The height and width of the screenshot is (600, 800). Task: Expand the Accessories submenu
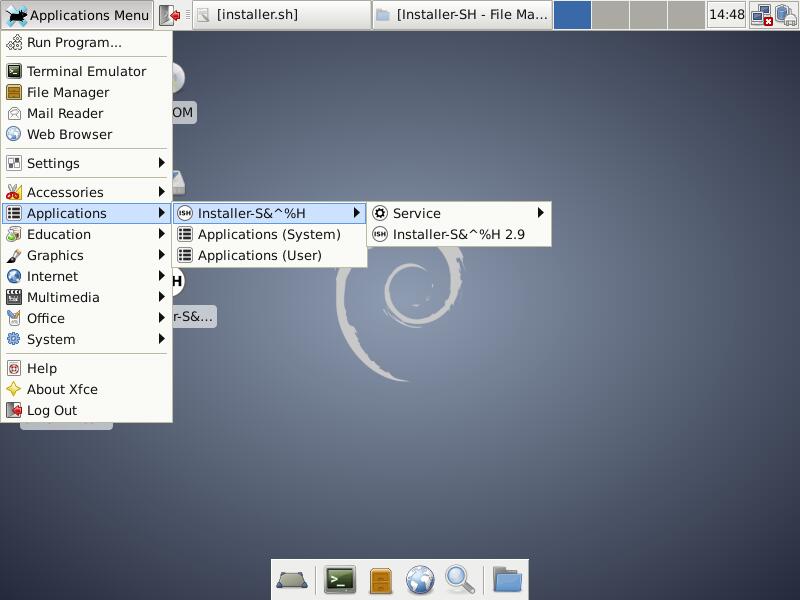point(86,192)
